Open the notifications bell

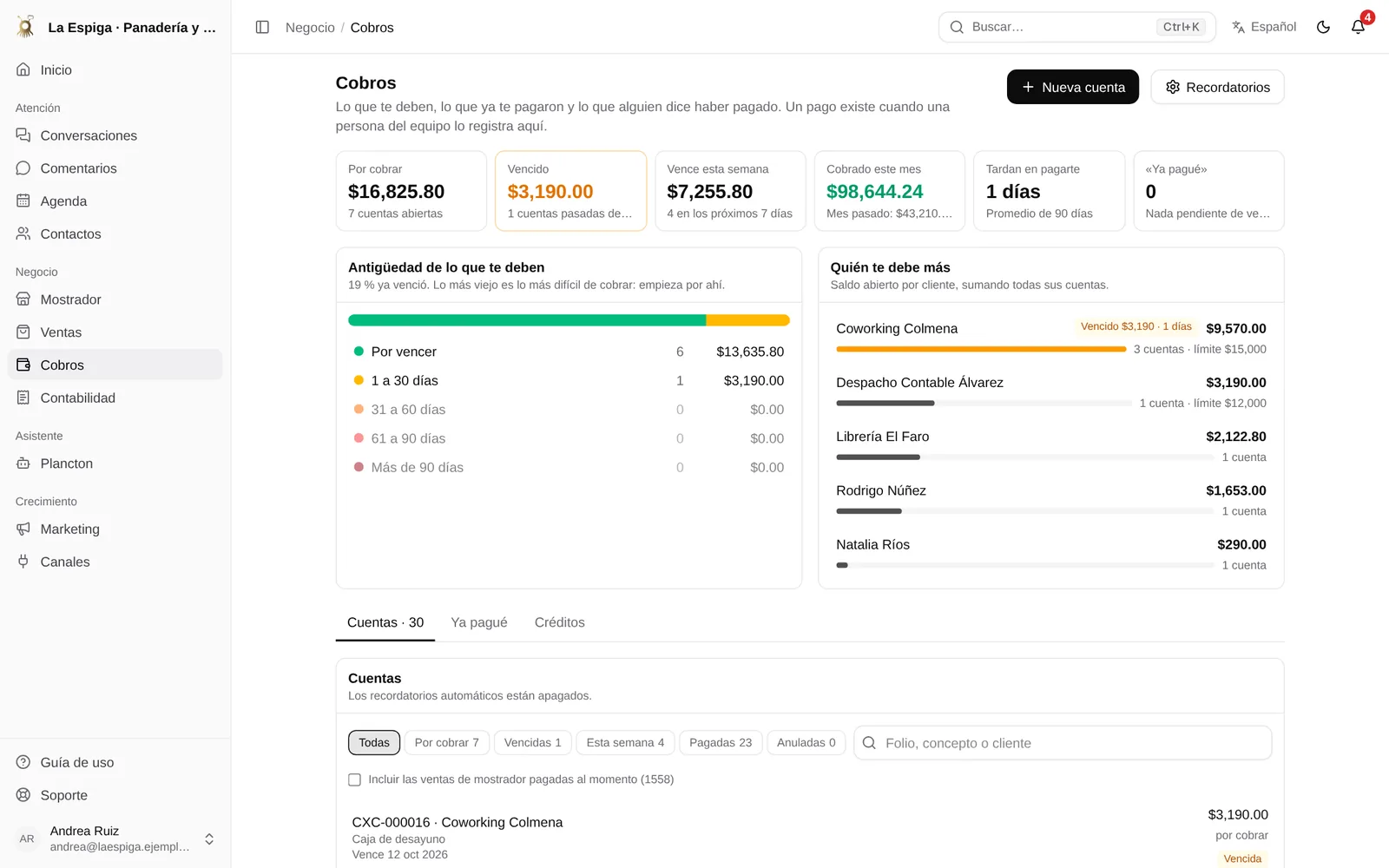[x=1359, y=27]
